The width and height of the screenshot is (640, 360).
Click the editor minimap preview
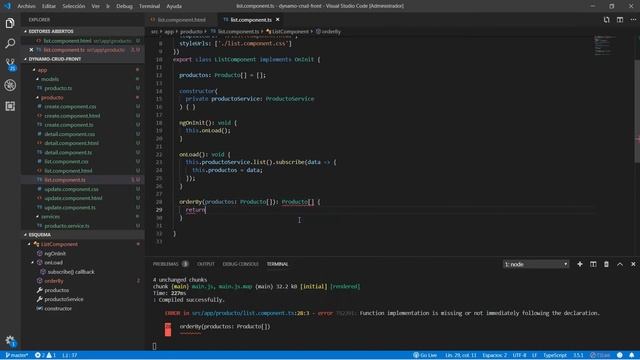[604, 45]
